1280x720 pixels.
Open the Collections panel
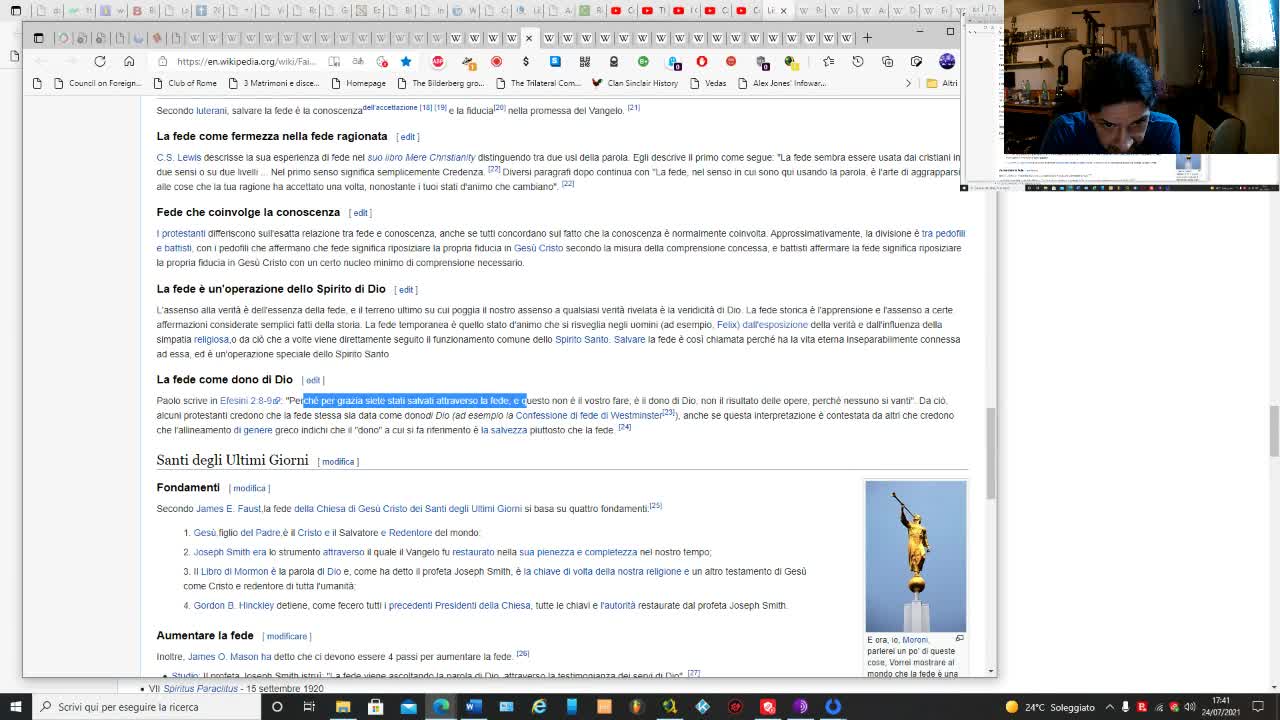coord(887,61)
